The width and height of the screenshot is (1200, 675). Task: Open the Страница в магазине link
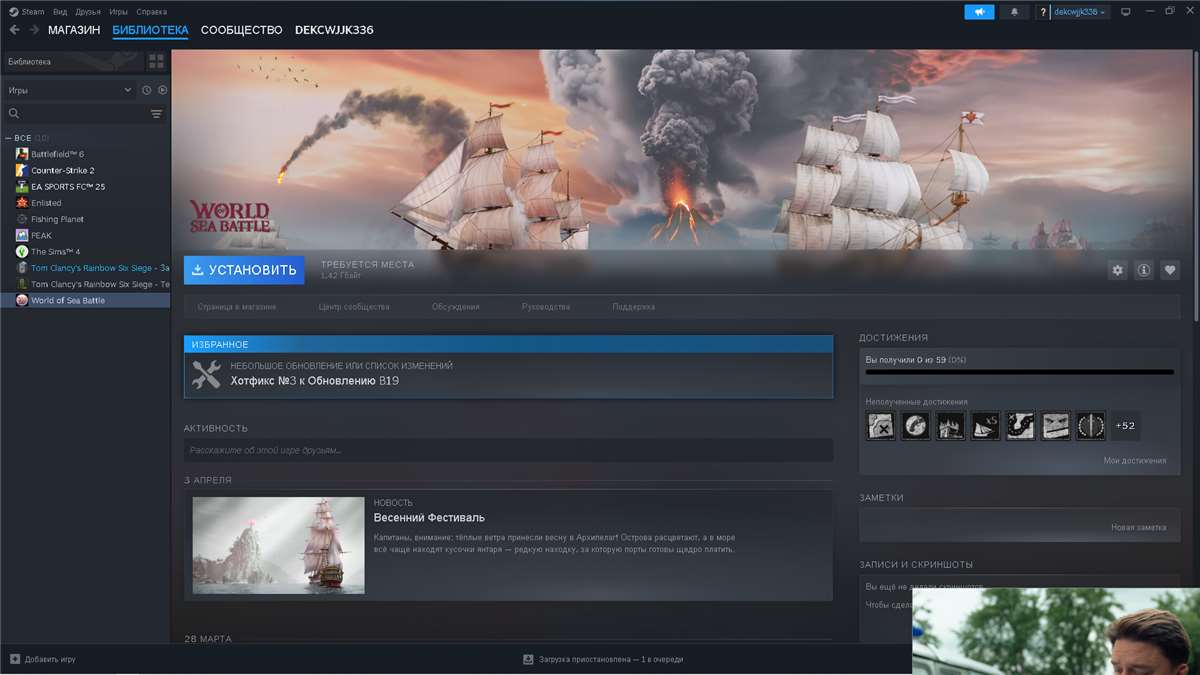[237, 307]
